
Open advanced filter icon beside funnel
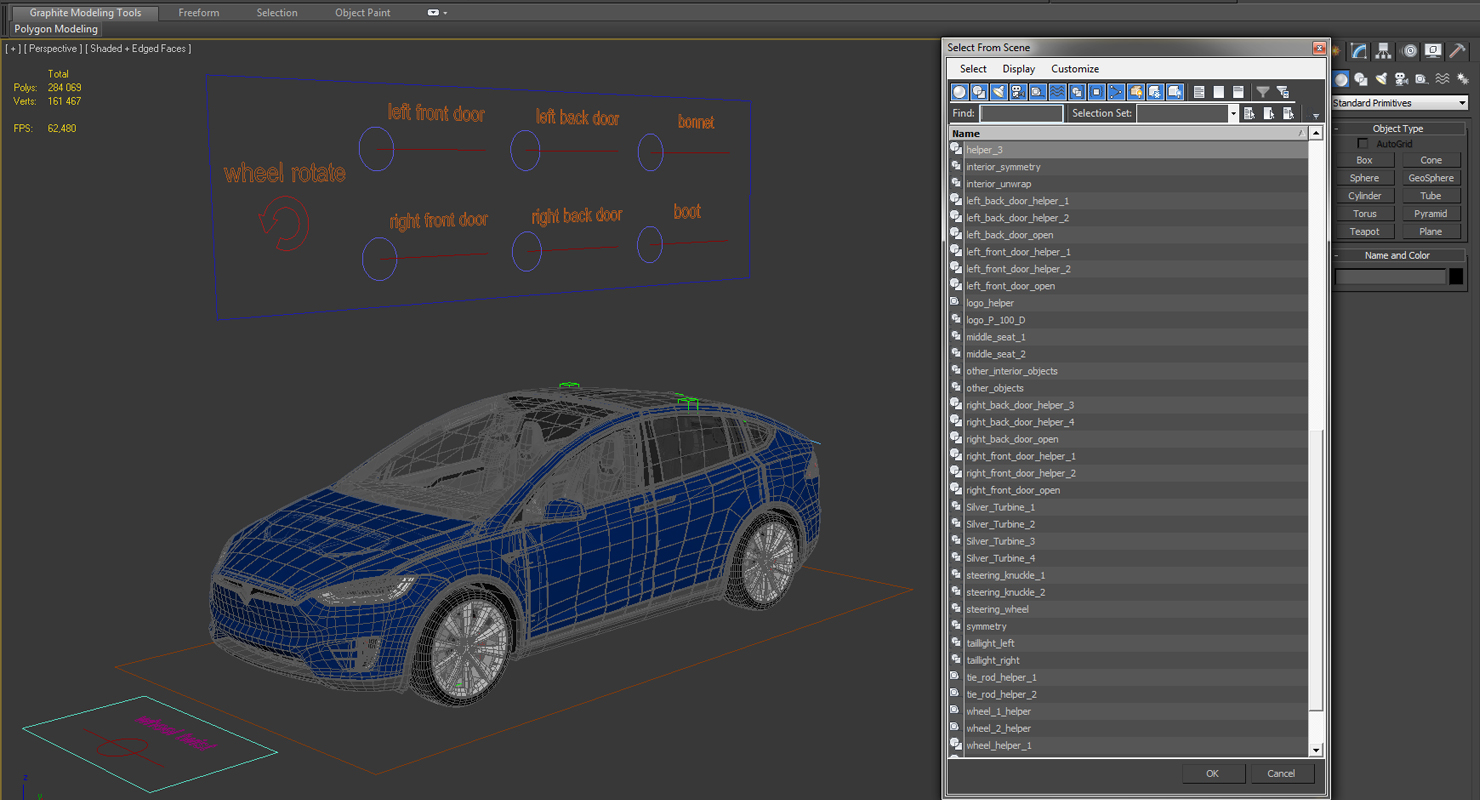pyautogui.click(x=1283, y=92)
